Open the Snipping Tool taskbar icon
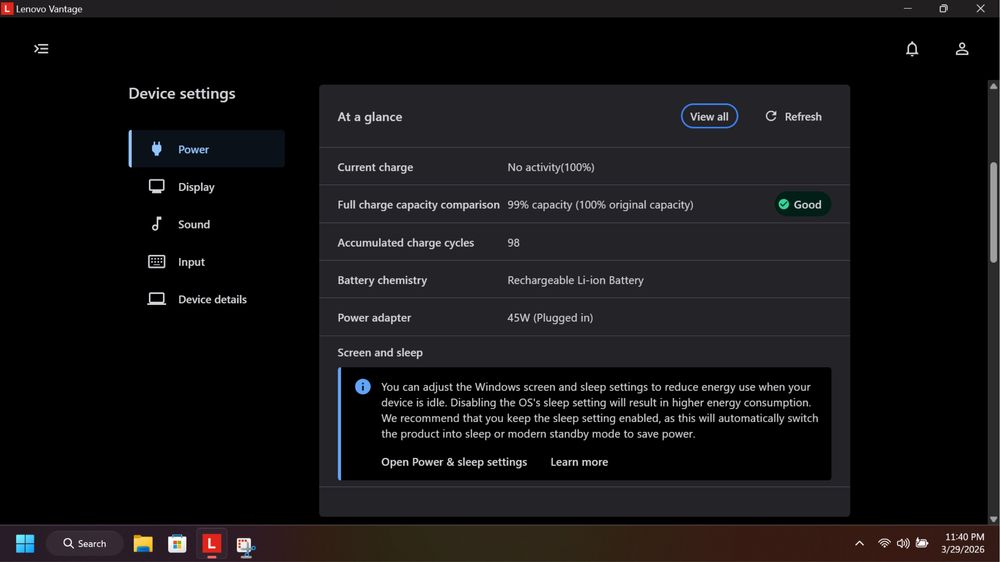Viewport: 1000px width, 562px height. click(x=246, y=545)
